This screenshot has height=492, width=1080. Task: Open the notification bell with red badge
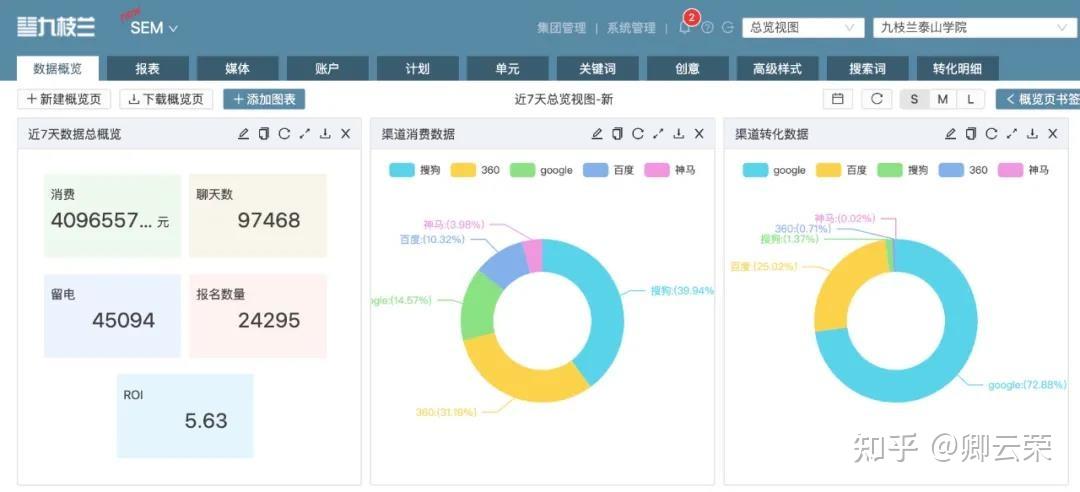685,27
